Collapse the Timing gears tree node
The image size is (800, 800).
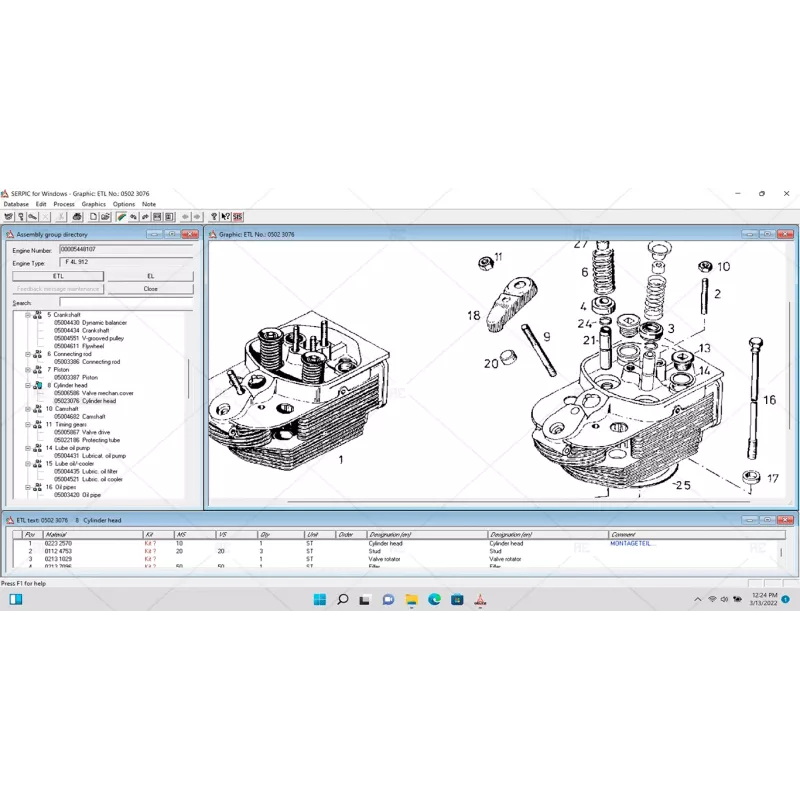coord(27,424)
